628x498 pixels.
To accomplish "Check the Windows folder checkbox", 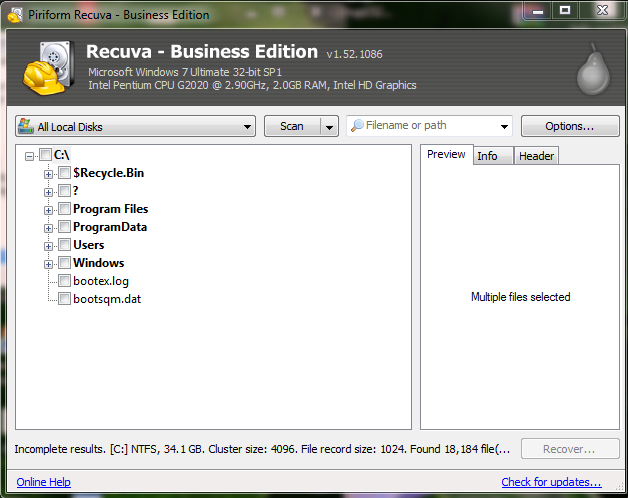I will [64, 262].
